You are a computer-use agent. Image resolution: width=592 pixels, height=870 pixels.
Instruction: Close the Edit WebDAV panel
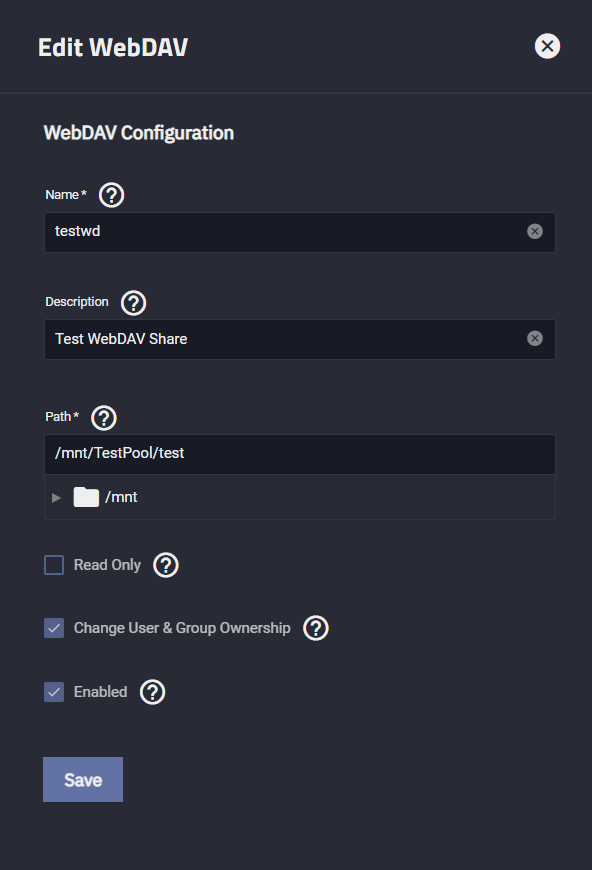[x=547, y=46]
